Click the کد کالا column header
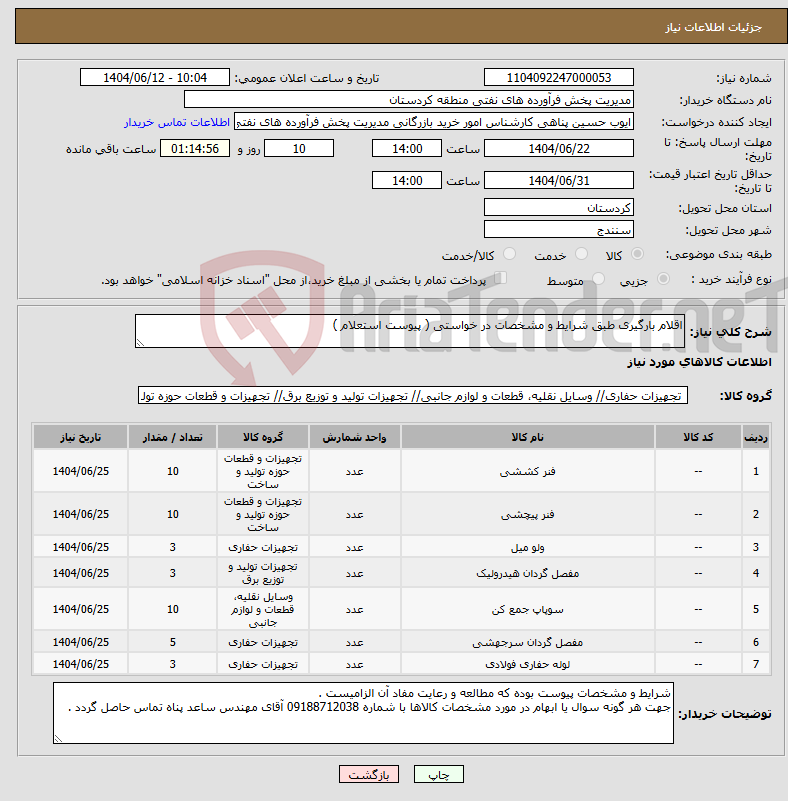The height and width of the screenshot is (801, 788). coord(698,437)
